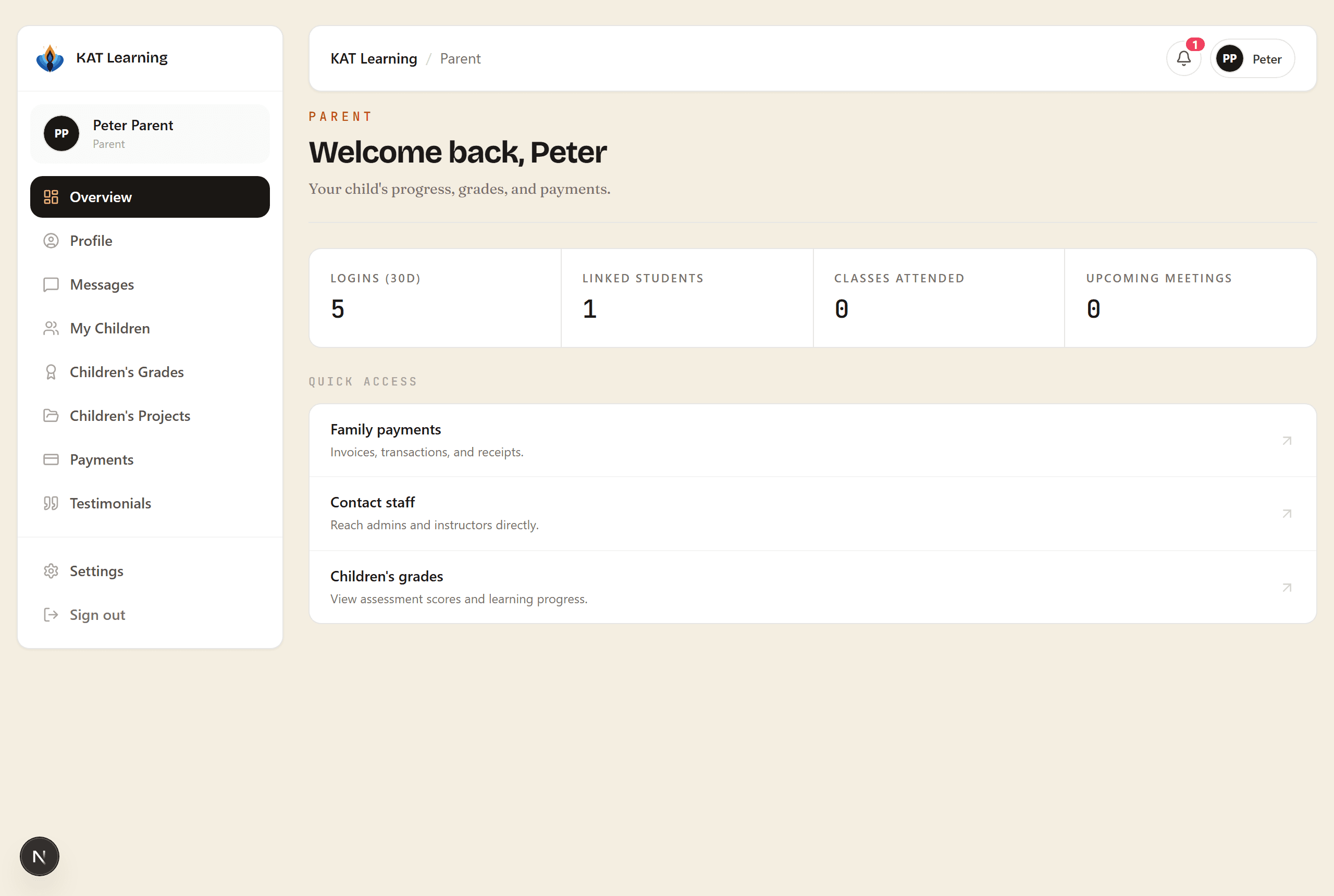Screen dimensions: 1334x896
Task: Open Children's Grades sidebar item
Action: (150, 372)
